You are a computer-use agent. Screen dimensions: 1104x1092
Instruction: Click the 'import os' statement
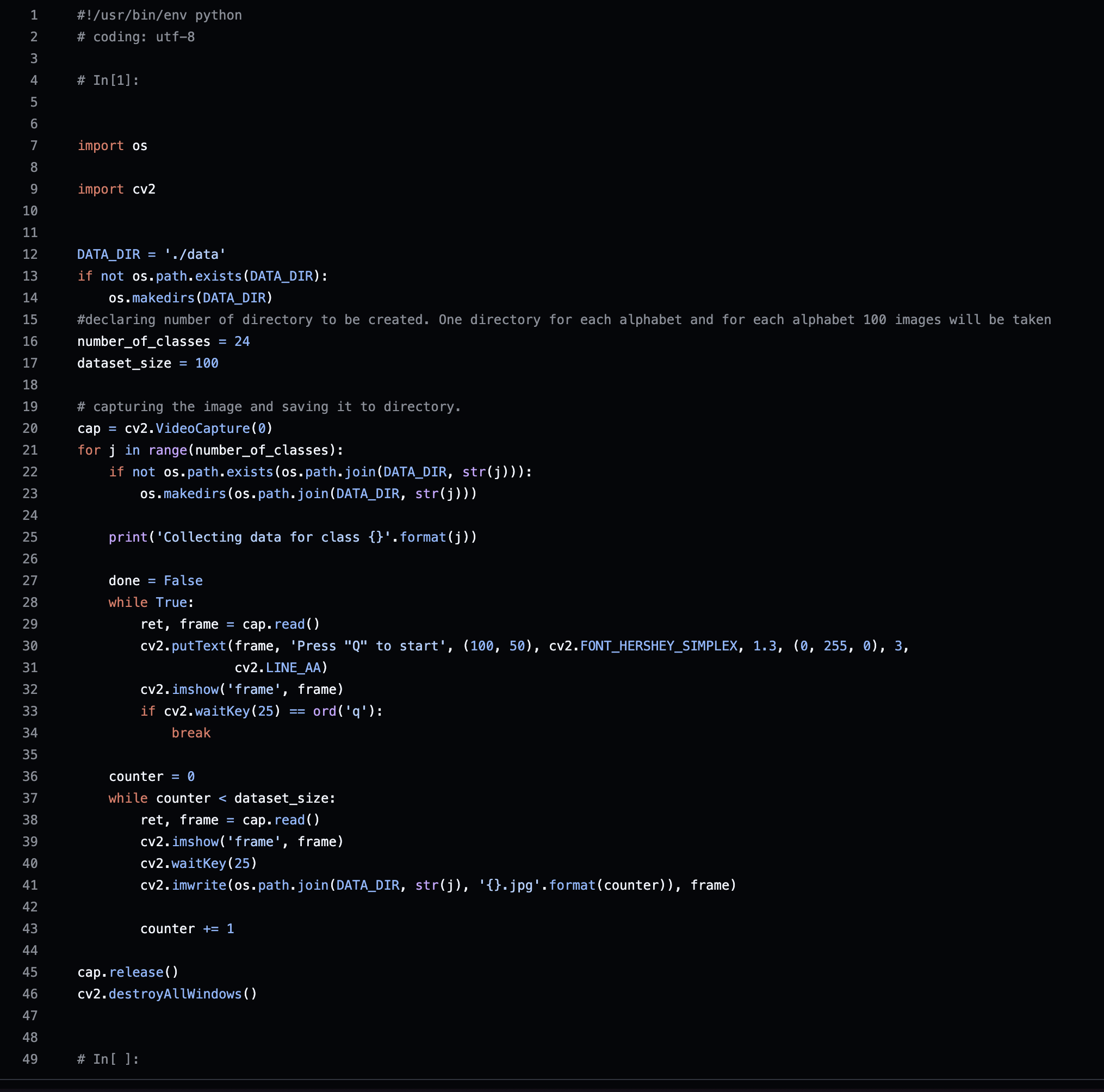point(113,146)
